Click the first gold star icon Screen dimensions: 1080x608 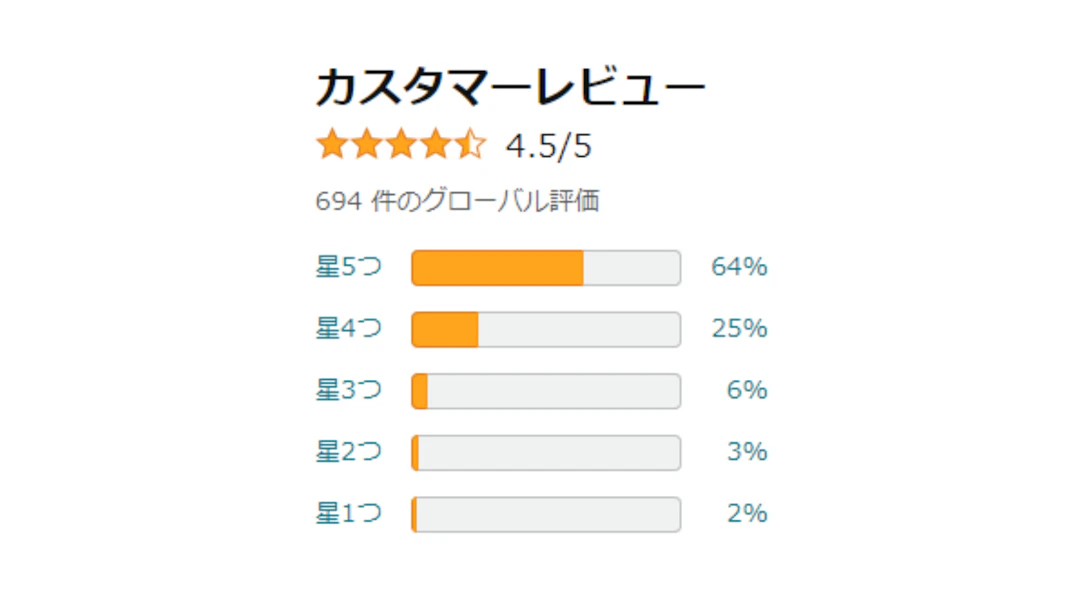pyautogui.click(x=331, y=144)
